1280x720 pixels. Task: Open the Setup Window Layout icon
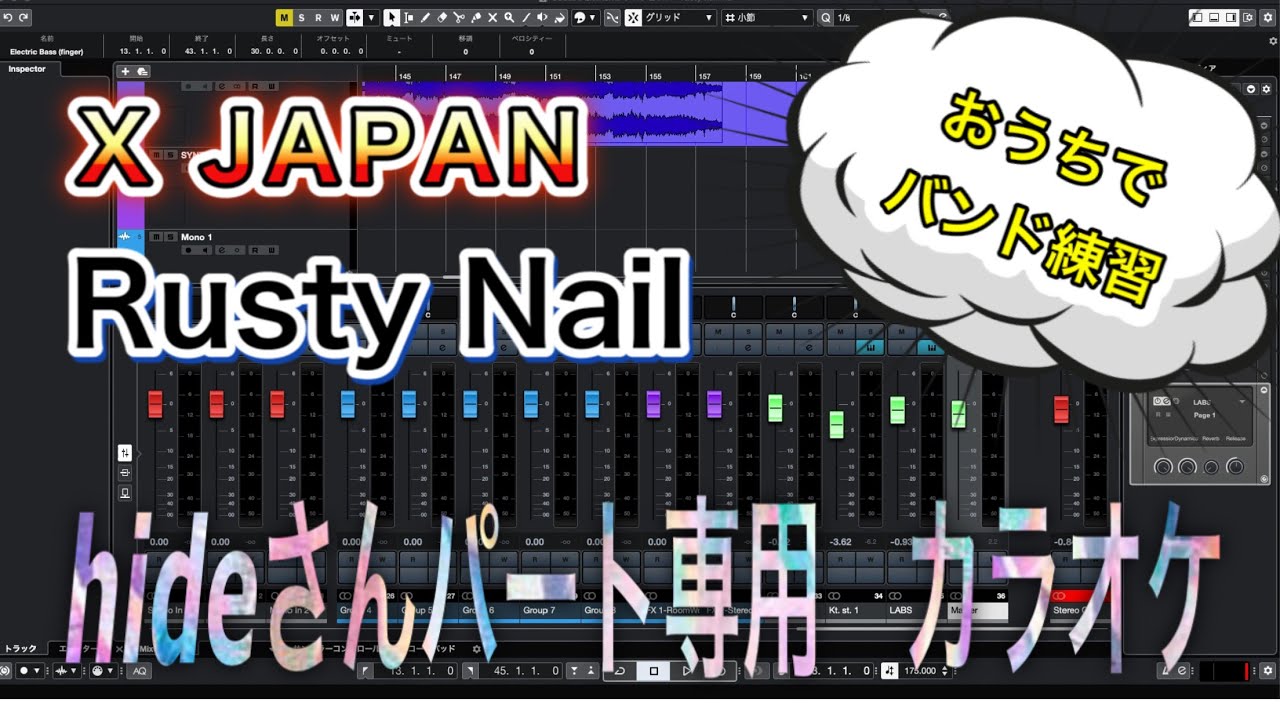pos(1247,17)
